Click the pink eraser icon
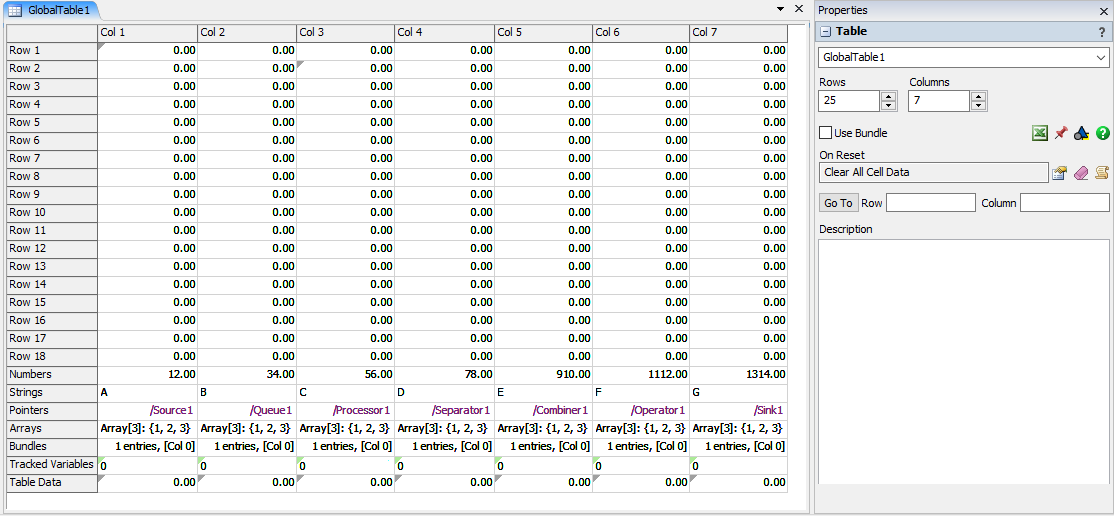Image resolution: width=1114 pixels, height=516 pixels. (1081, 173)
